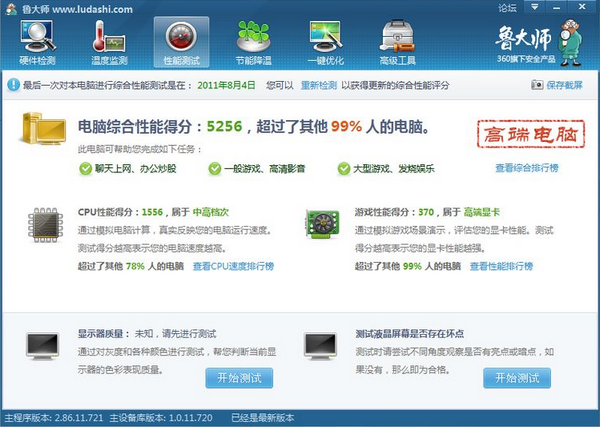
Task: Open the title bar dropdown menu arrow
Action: click(535, 7)
